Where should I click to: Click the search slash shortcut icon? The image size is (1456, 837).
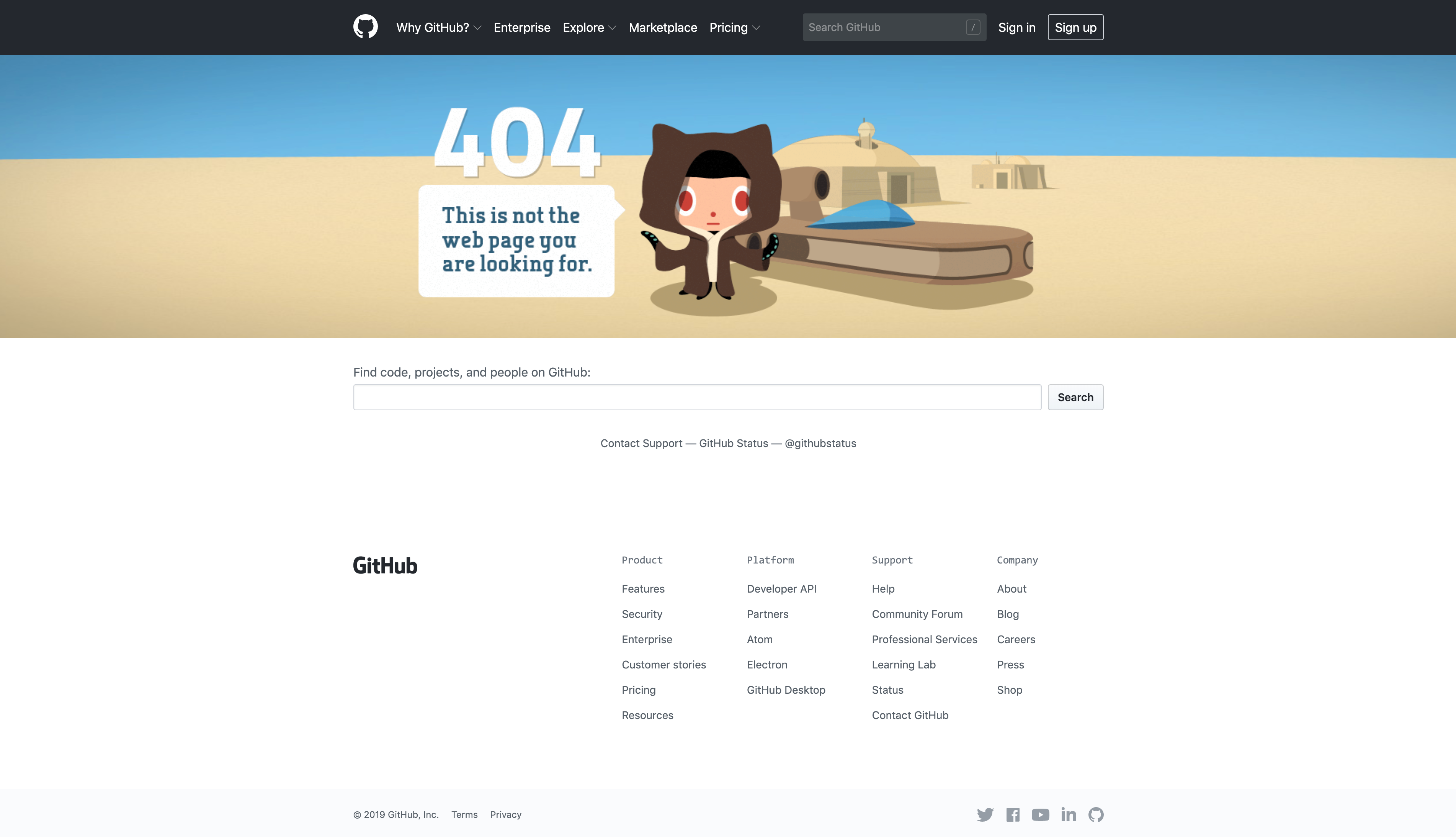(972, 27)
